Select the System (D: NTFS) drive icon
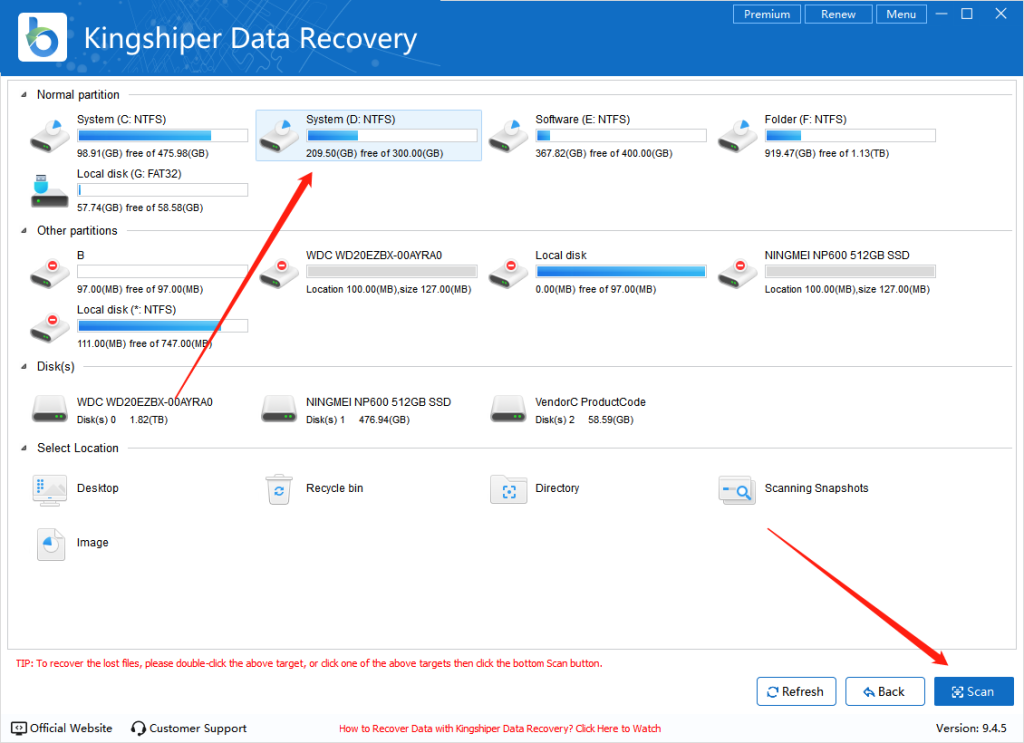The image size is (1024, 743). [279, 136]
